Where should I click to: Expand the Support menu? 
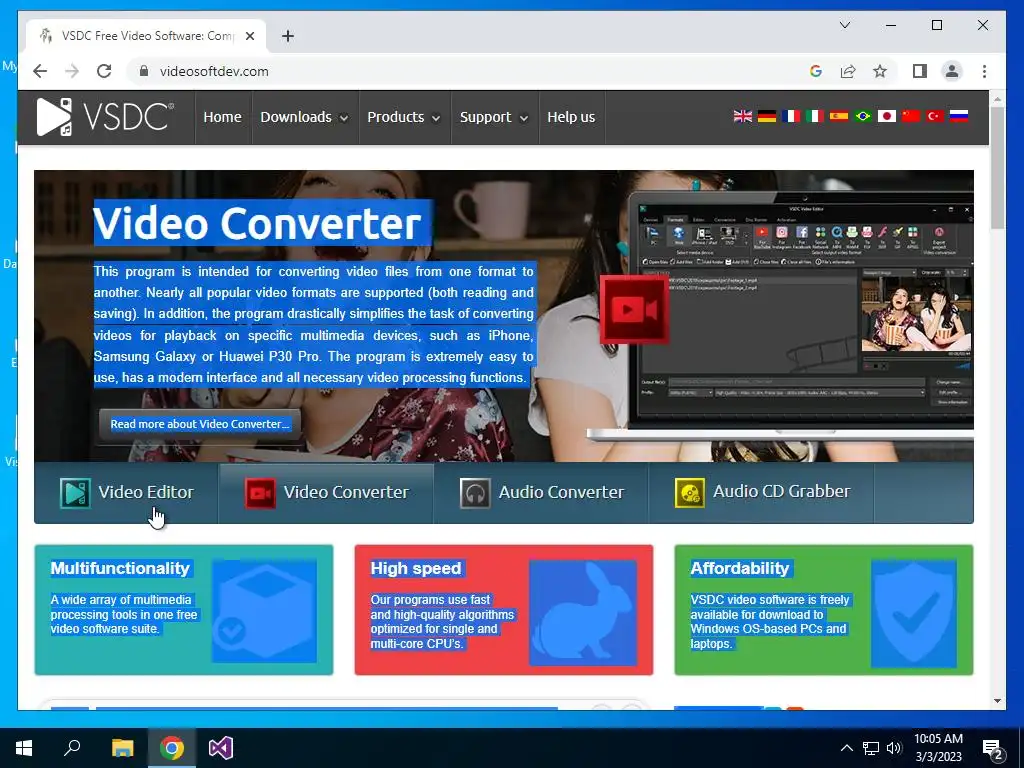tap(494, 118)
